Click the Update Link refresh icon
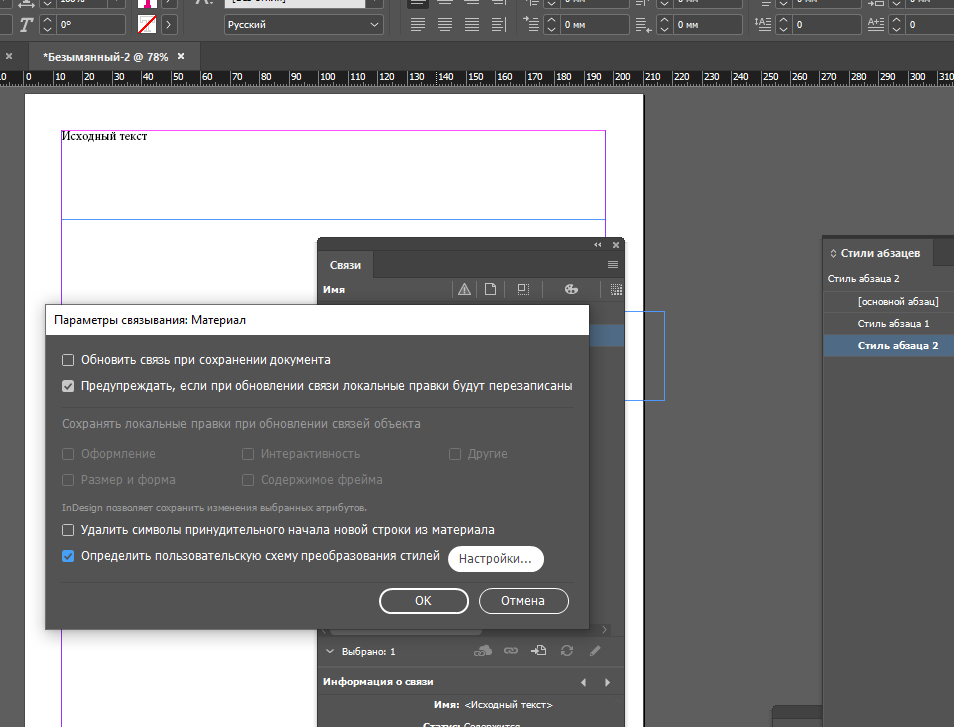954x727 pixels. pos(567,651)
